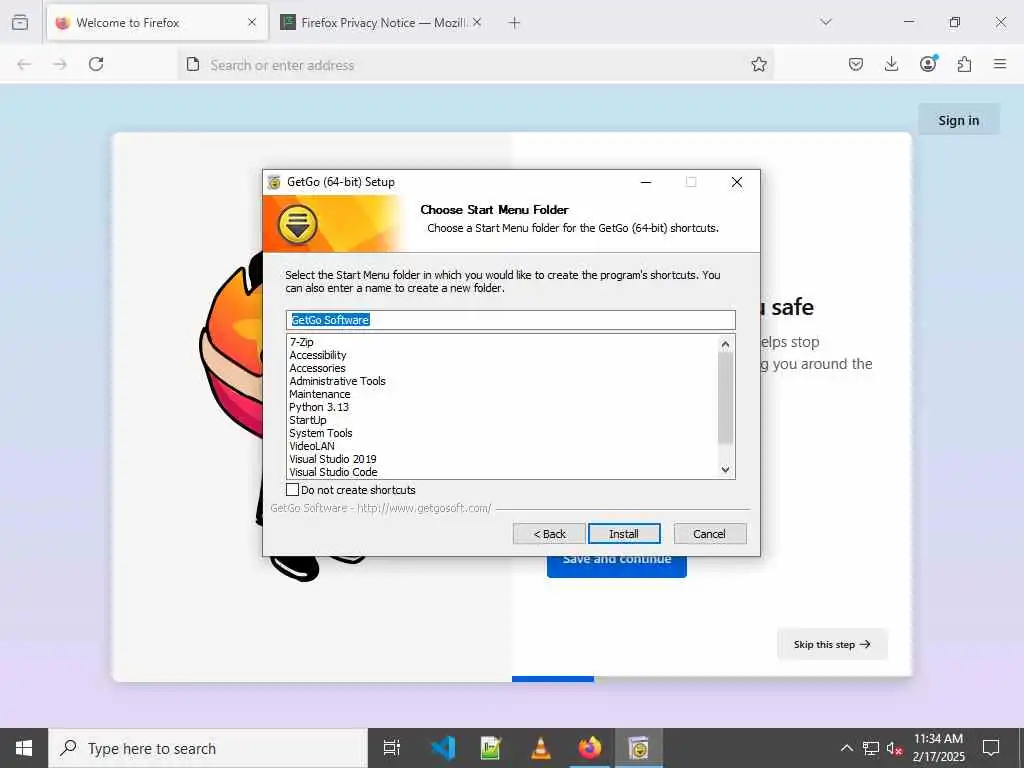The height and width of the screenshot is (768, 1024).
Task: Show hidden system tray icons
Action: 846,748
